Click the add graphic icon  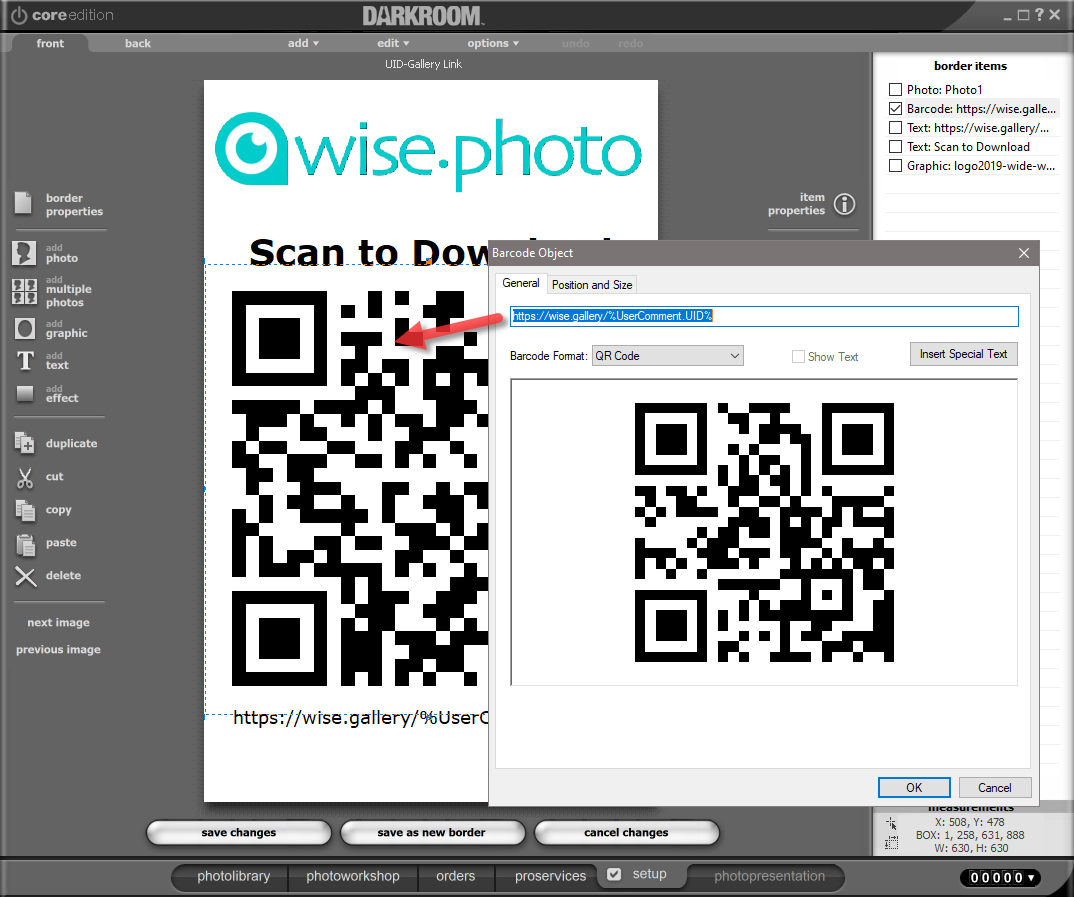point(25,329)
